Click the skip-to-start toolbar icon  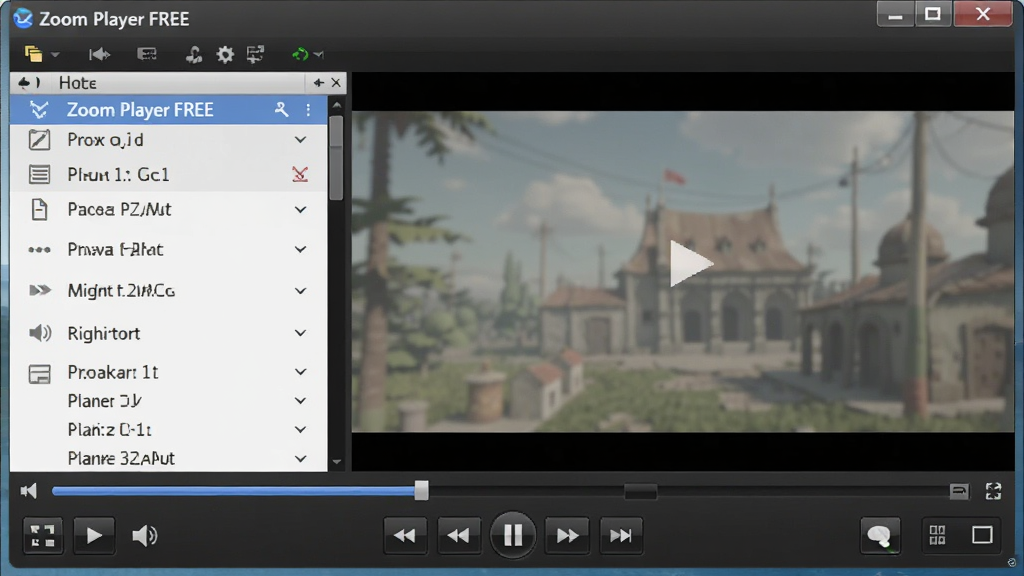(99, 54)
